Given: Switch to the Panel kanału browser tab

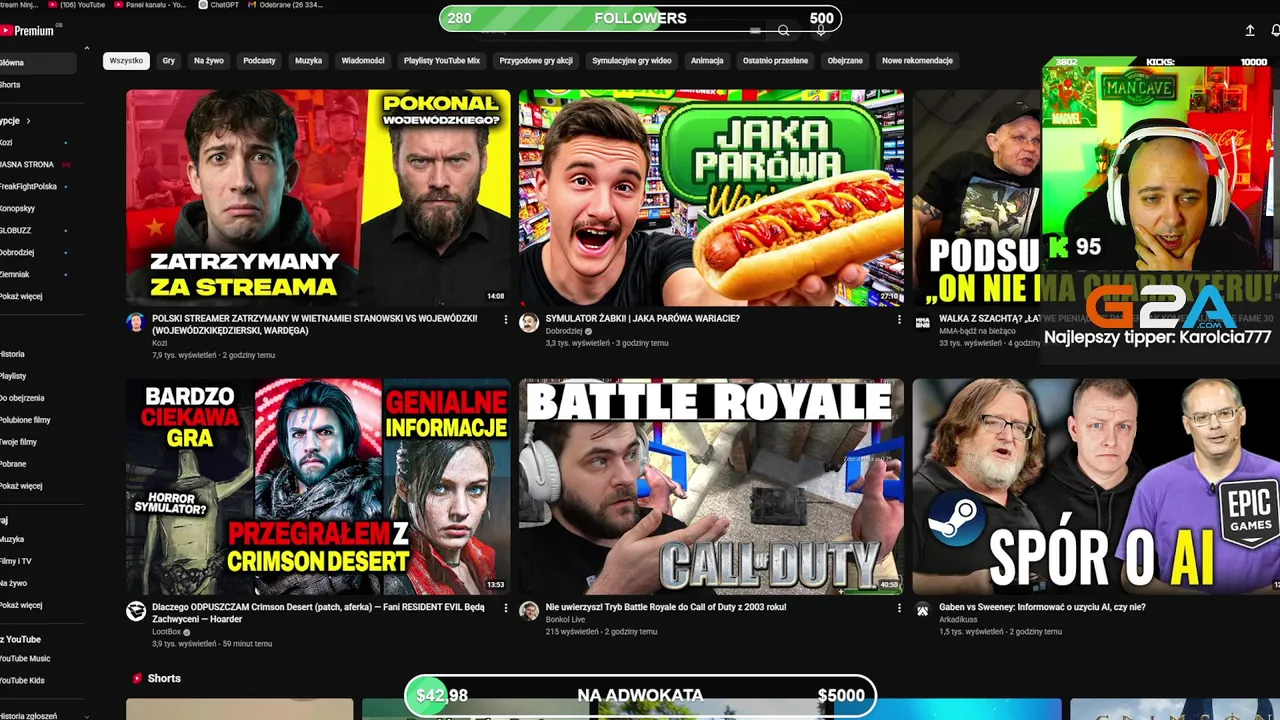Looking at the screenshot, I should click(x=148, y=5).
